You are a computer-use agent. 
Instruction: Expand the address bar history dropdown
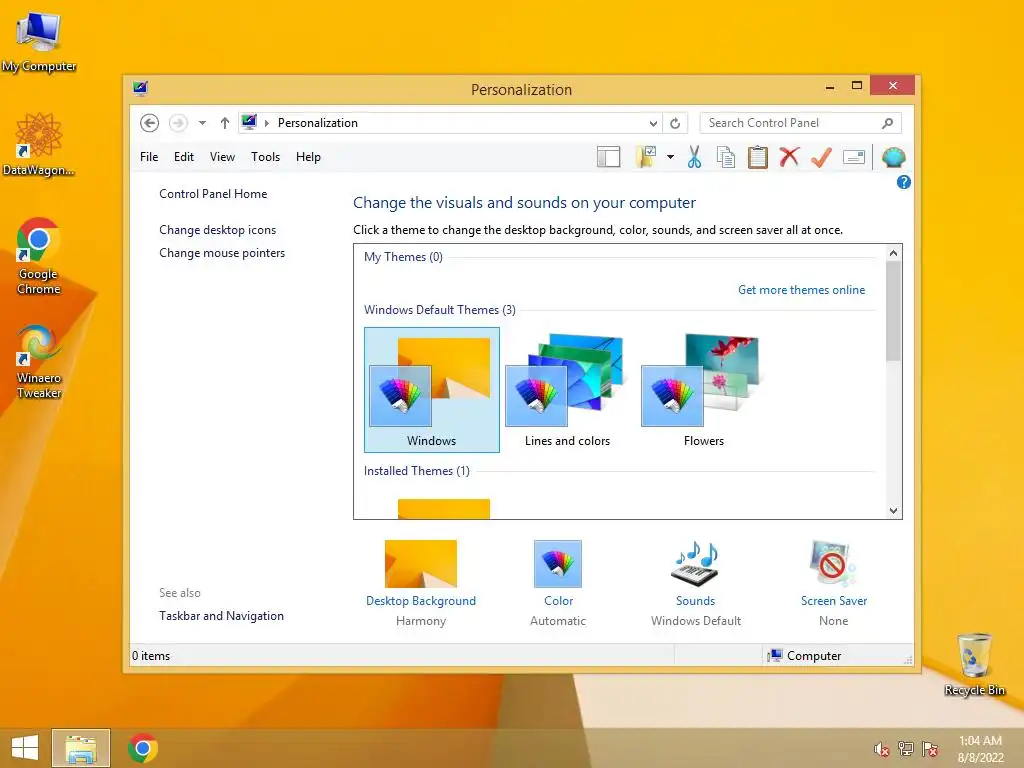(653, 123)
